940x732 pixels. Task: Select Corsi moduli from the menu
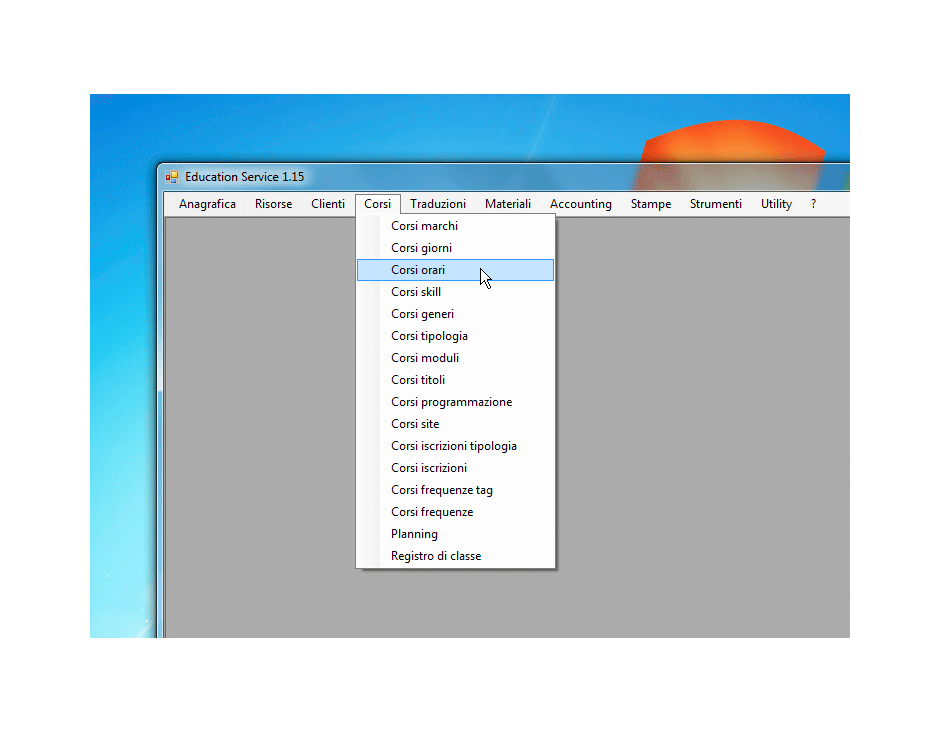[x=456, y=358]
